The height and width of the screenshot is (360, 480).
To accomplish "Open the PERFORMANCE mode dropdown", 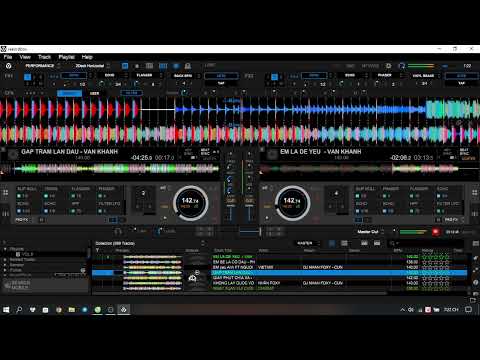I will (x=42, y=66).
